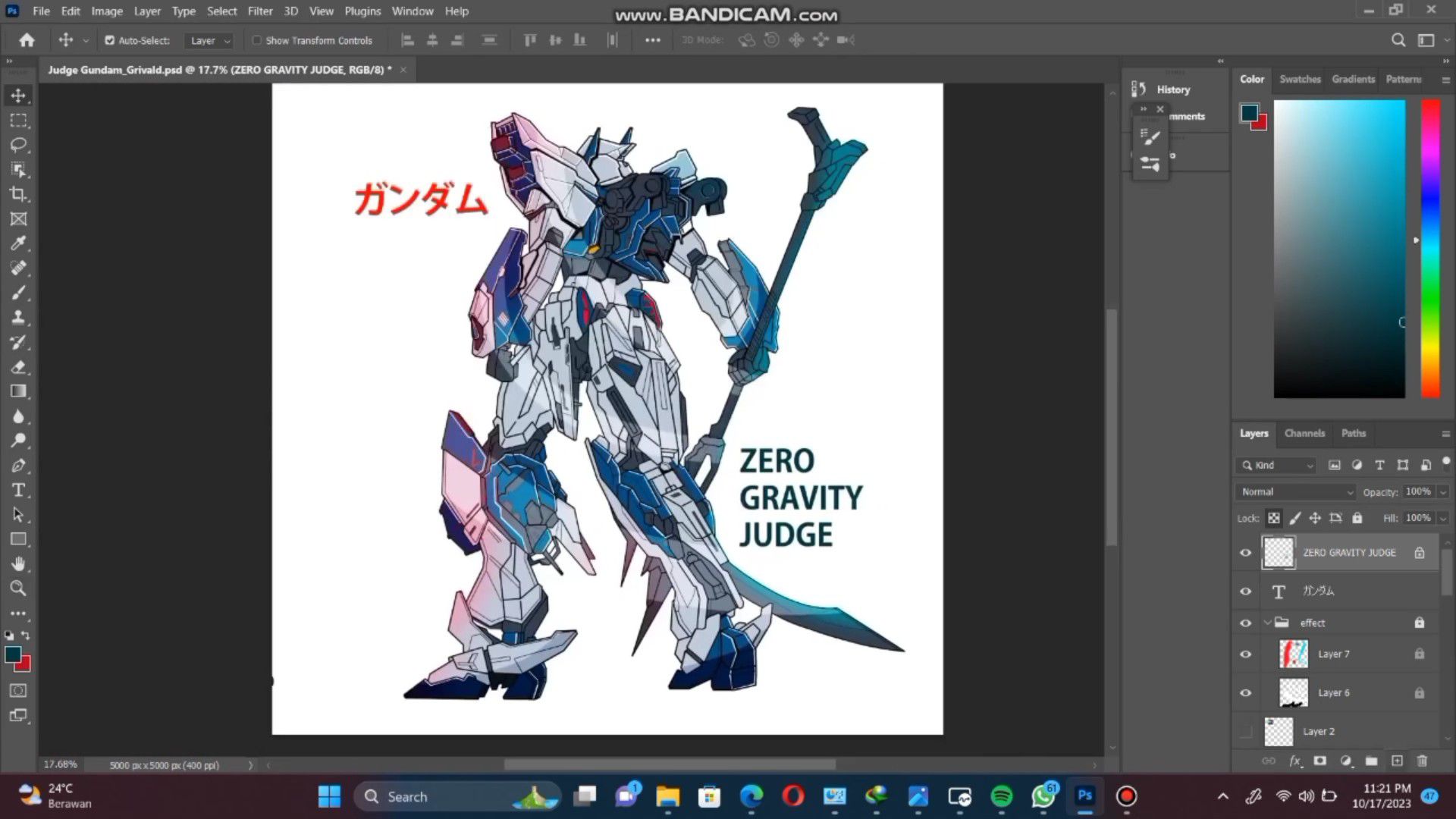Select the Move tool in the toolbar
Image resolution: width=1456 pixels, height=819 pixels.
pos(18,96)
